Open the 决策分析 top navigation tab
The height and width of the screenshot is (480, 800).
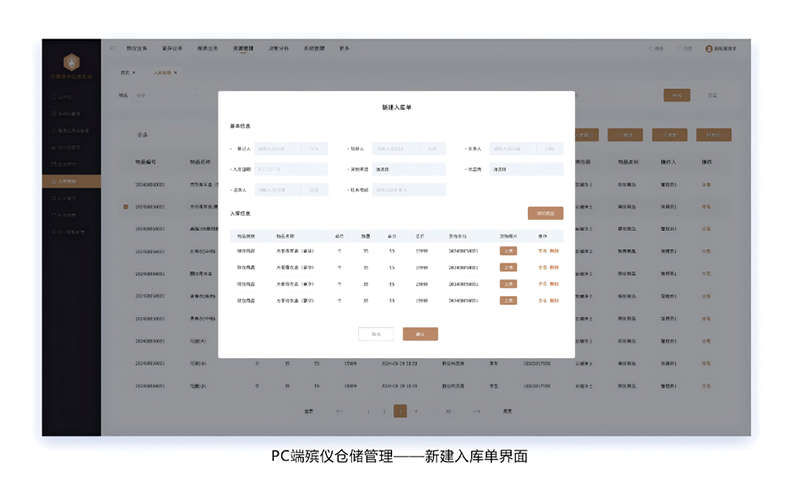pos(279,48)
